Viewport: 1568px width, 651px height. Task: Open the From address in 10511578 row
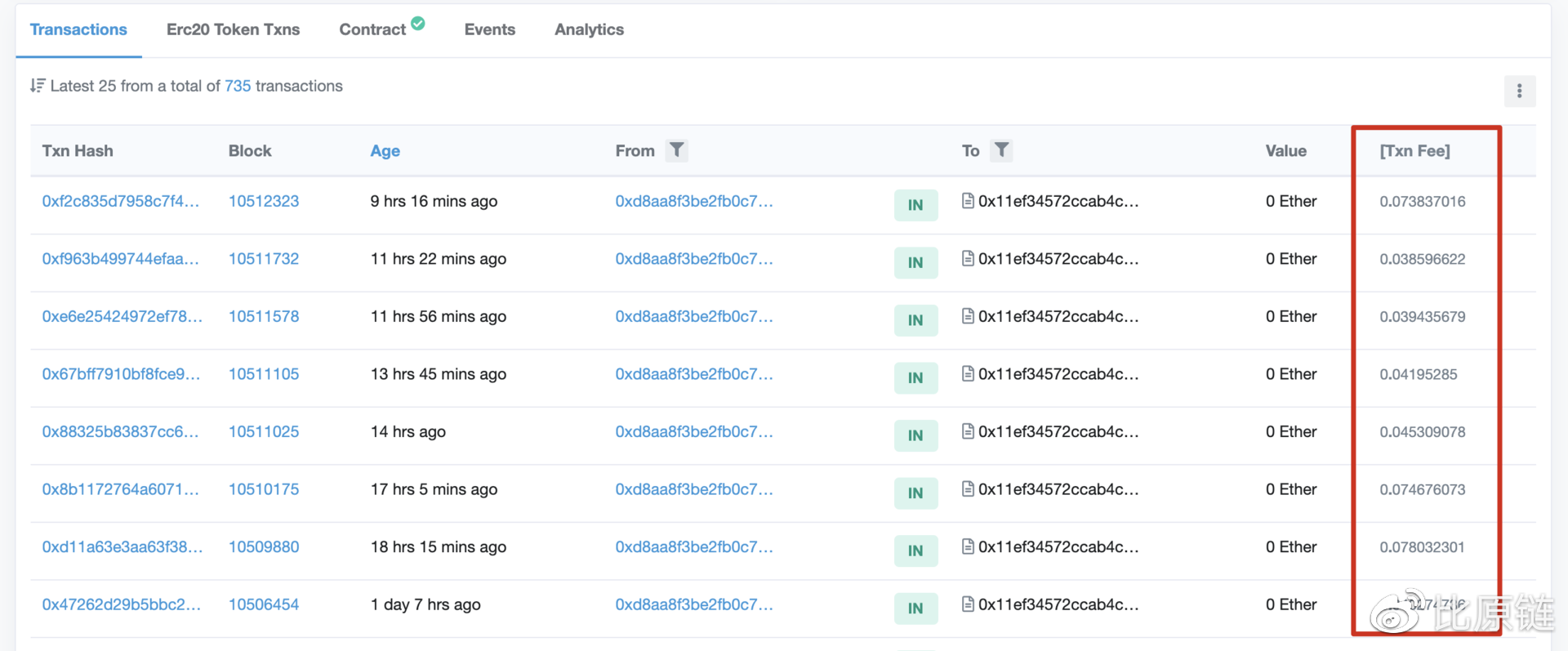694,316
